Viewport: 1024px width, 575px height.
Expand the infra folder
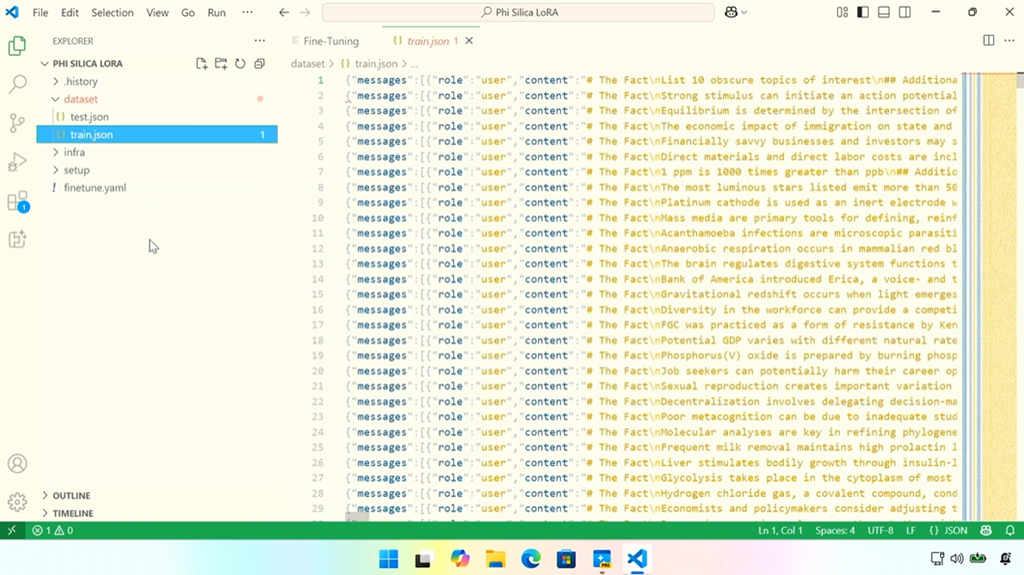tap(74, 152)
